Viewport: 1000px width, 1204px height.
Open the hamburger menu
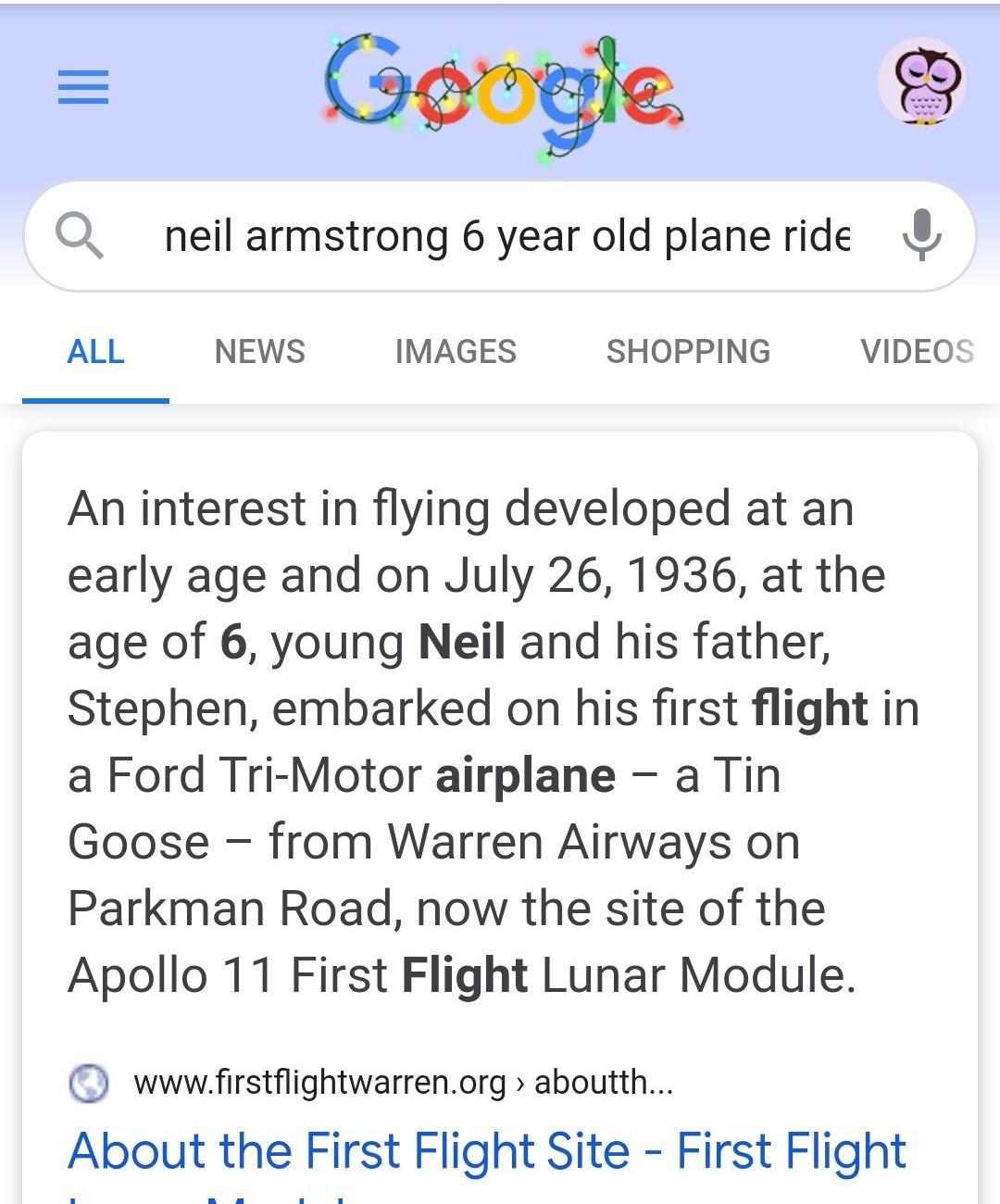(83, 87)
